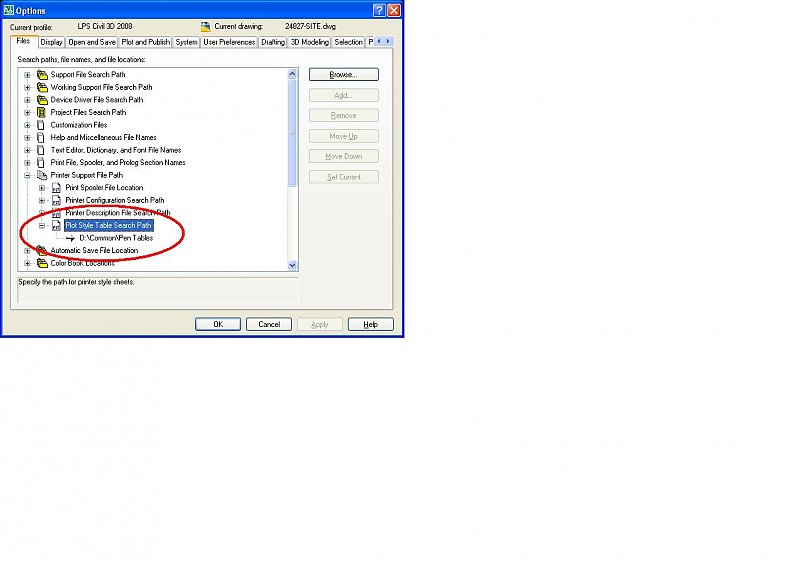Click the Printer Configuration Search Path icon

[x=56, y=201]
